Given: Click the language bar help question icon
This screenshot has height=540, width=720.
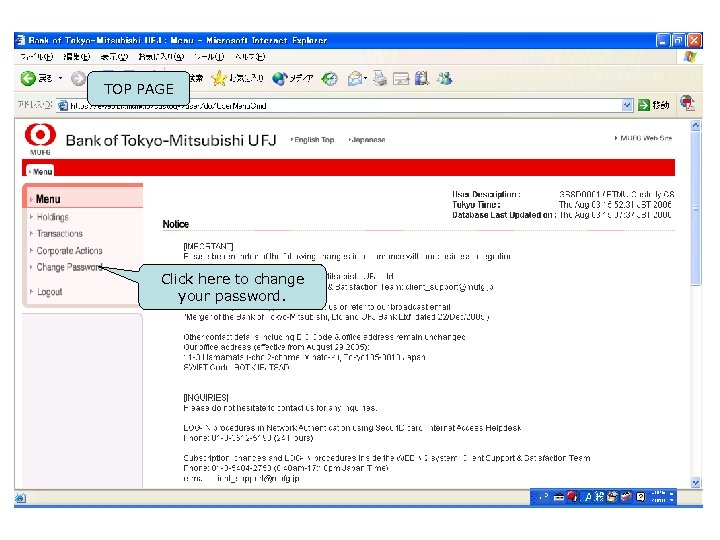Looking at the screenshot, I should click(x=641, y=497).
